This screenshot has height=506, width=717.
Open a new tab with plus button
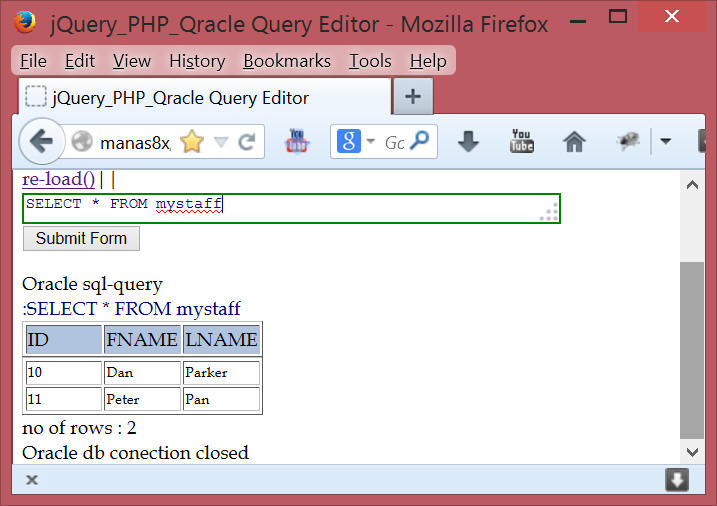412,97
